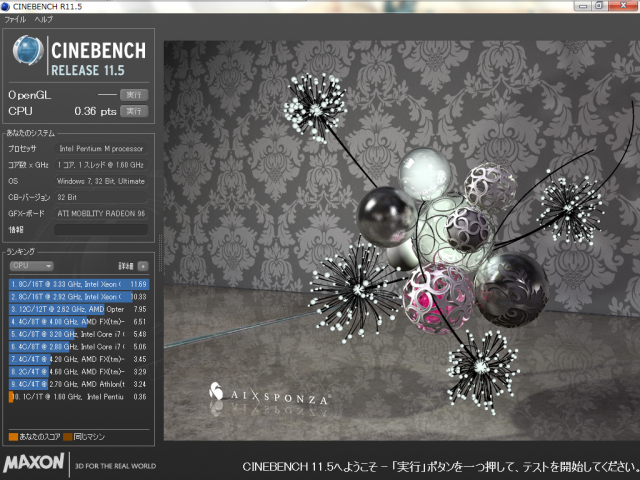Select the プロセッサ field Intel Pentium M processor

(x=101, y=149)
